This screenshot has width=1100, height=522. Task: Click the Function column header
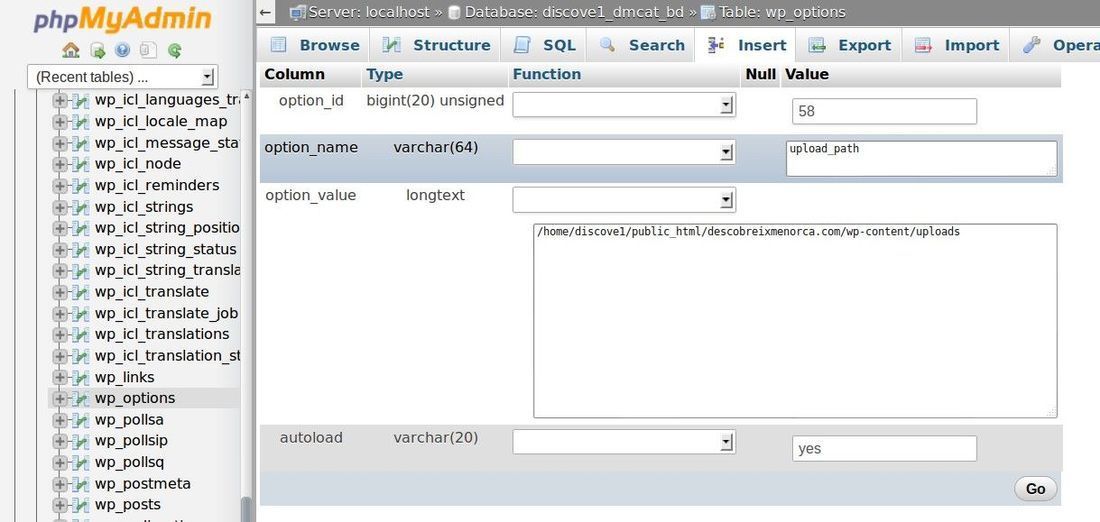tap(546, 74)
